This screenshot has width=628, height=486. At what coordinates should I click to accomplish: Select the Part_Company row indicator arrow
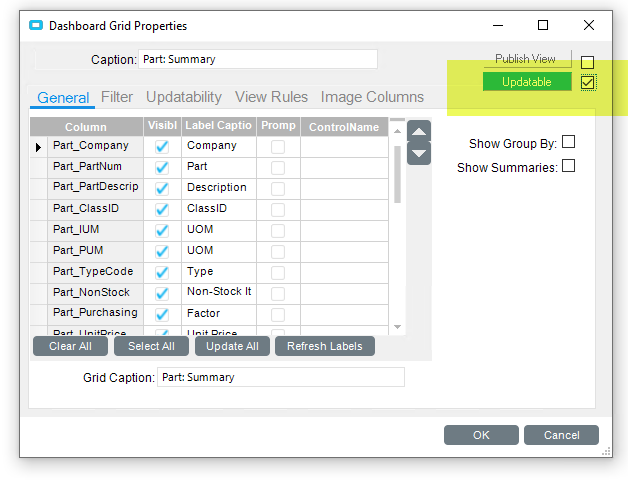pyautogui.click(x=39, y=146)
